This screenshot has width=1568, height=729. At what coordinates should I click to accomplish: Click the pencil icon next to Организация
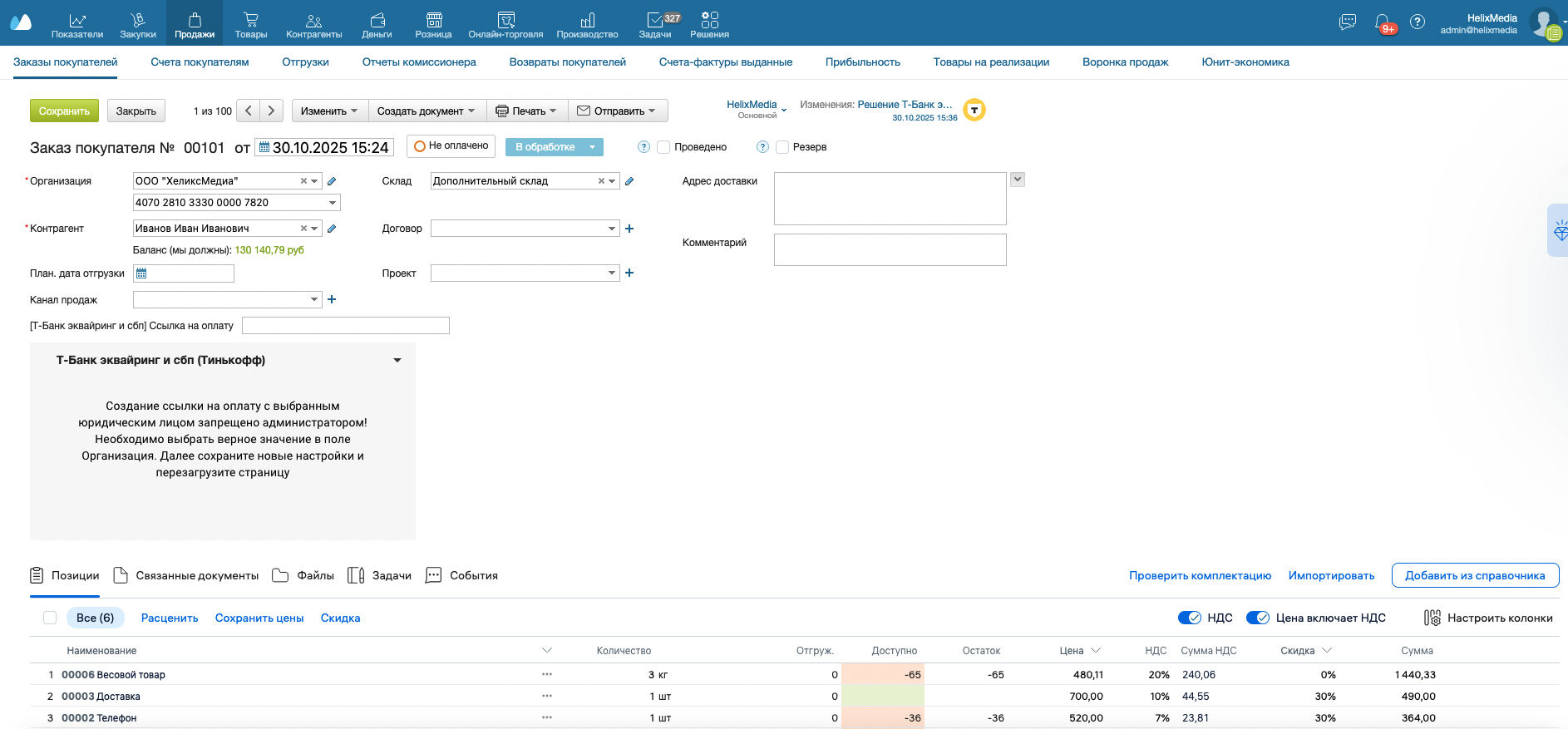[332, 181]
